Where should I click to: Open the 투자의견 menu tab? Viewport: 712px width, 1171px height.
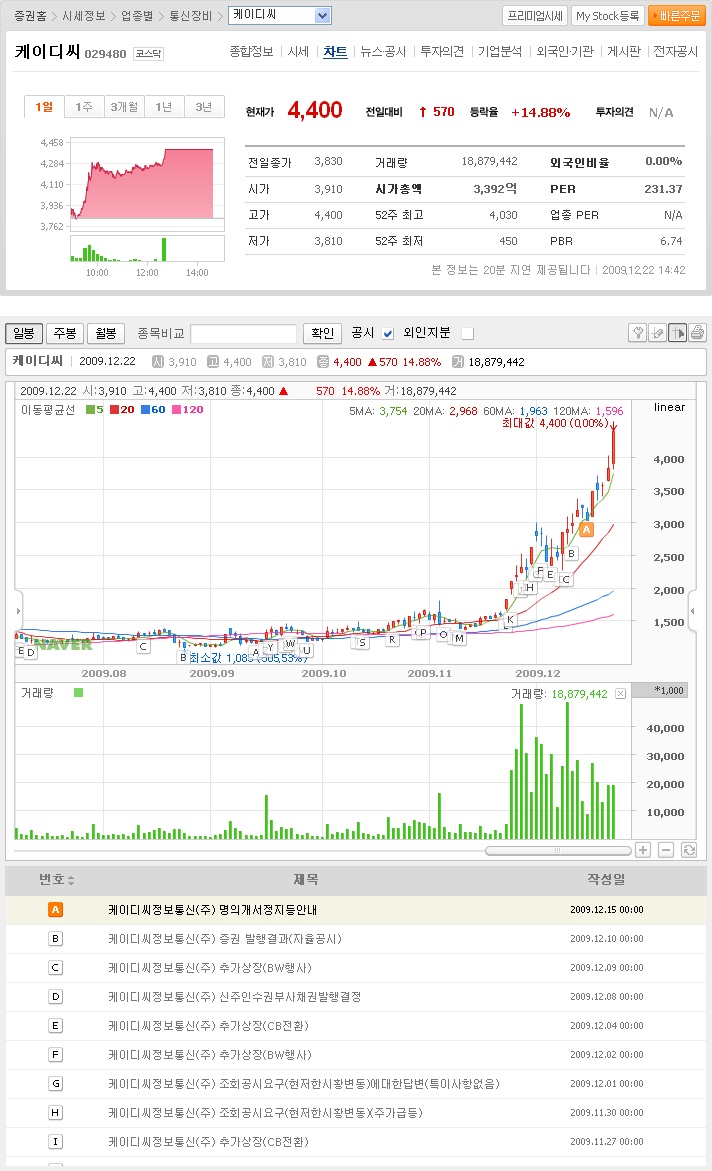point(442,52)
